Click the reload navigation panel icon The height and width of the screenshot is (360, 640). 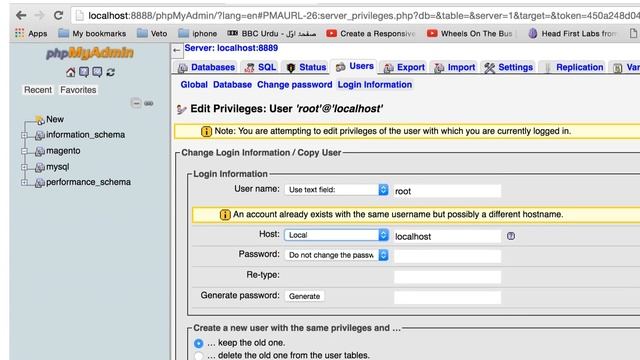point(110,72)
